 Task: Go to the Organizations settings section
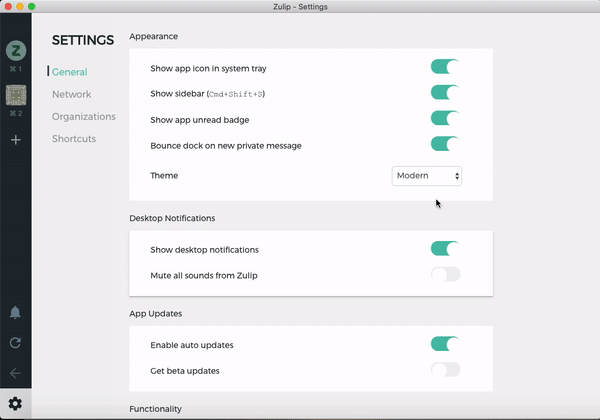[84, 116]
